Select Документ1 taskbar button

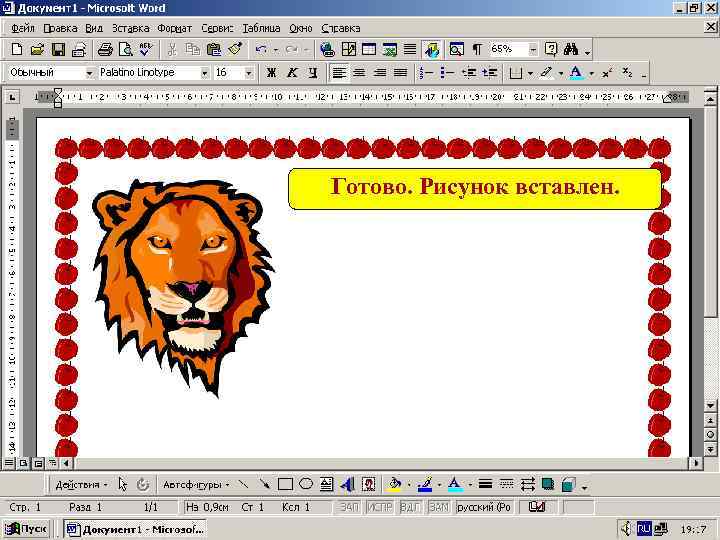135,529
